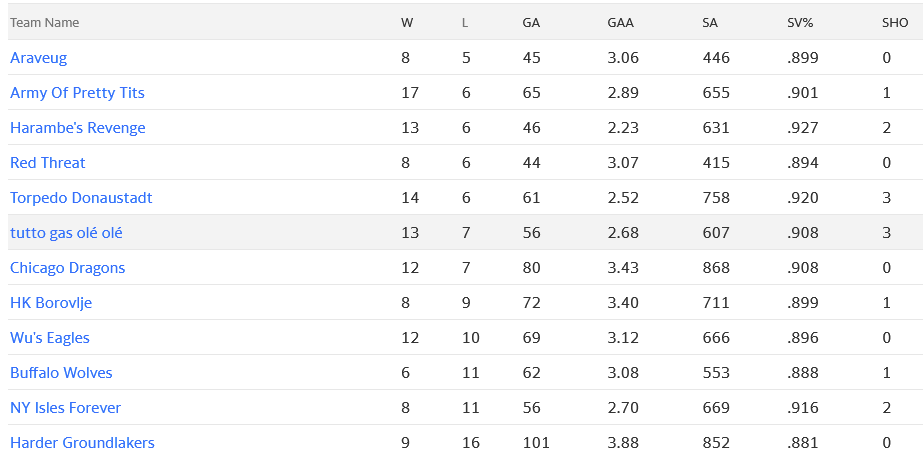Select the Torpedo Donaustadt link
Viewport: 923px width, 465px height.
[x=81, y=198]
